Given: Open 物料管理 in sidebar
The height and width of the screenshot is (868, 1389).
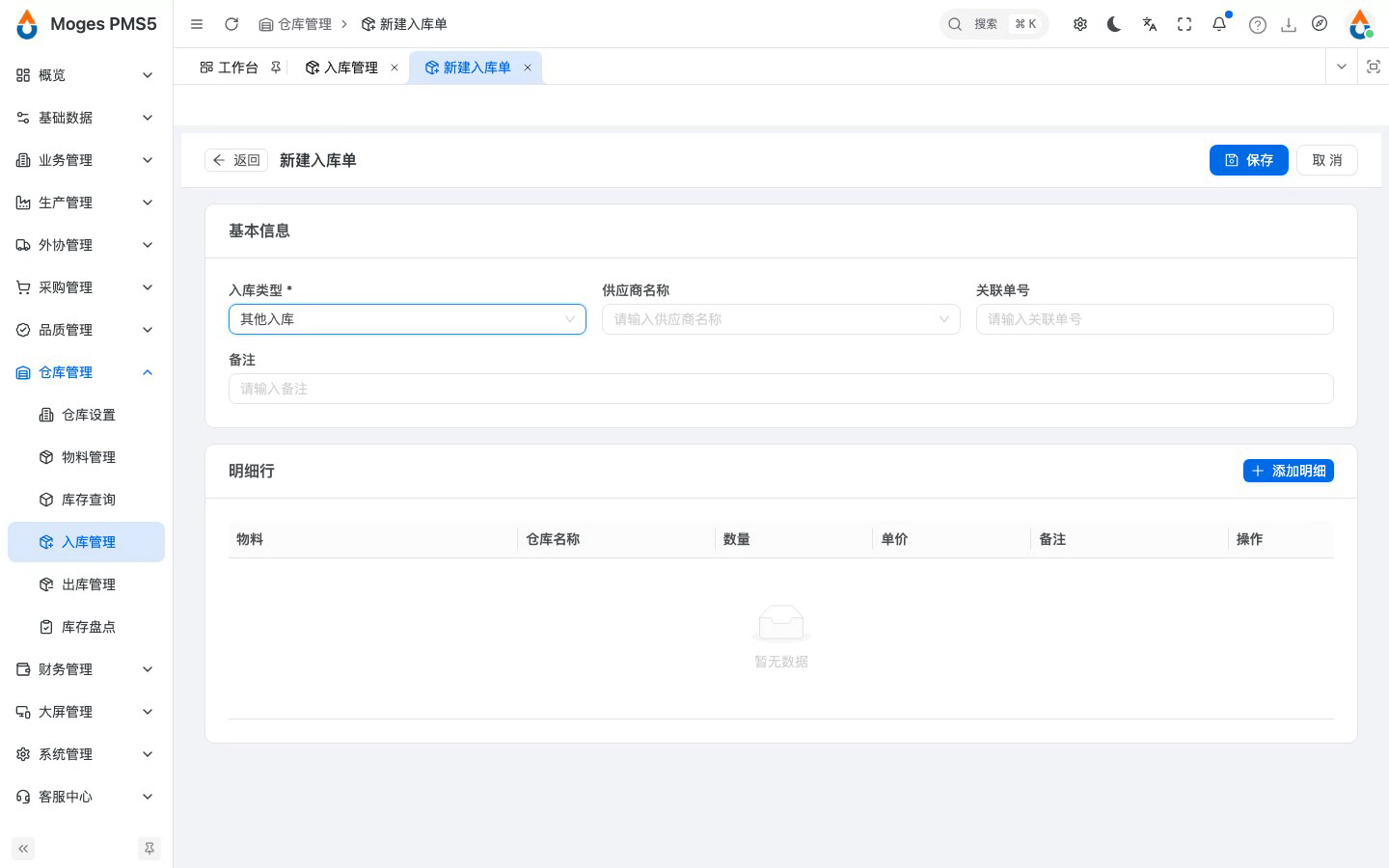Looking at the screenshot, I should coord(86,457).
